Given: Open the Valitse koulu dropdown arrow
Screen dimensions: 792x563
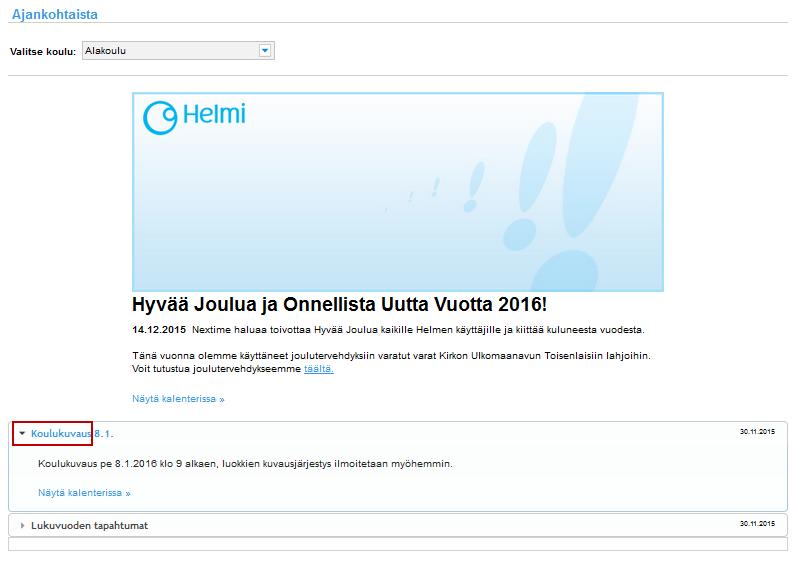Looking at the screenshot, I should click(x=265, y=50).
